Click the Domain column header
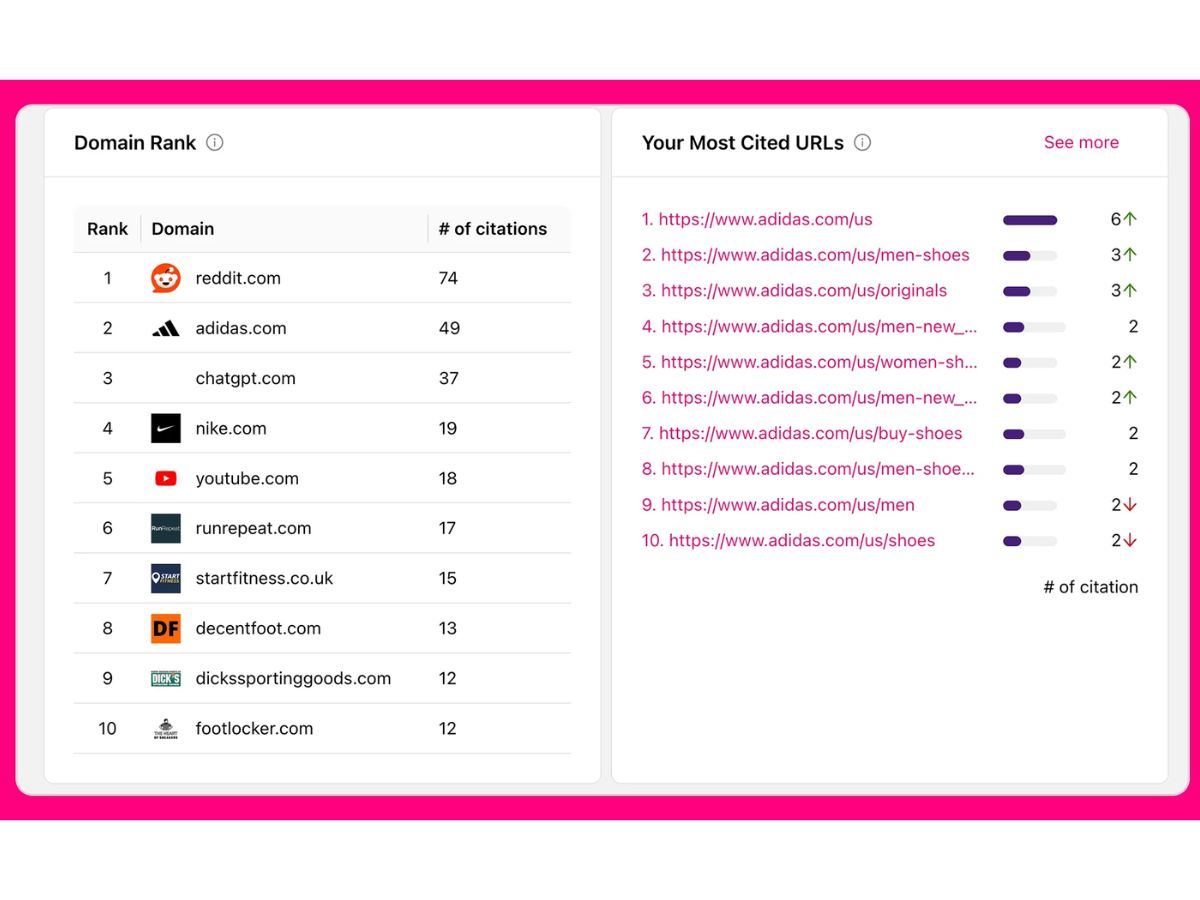This screenshot has width=1200, height=900. [x=183, y=229]
